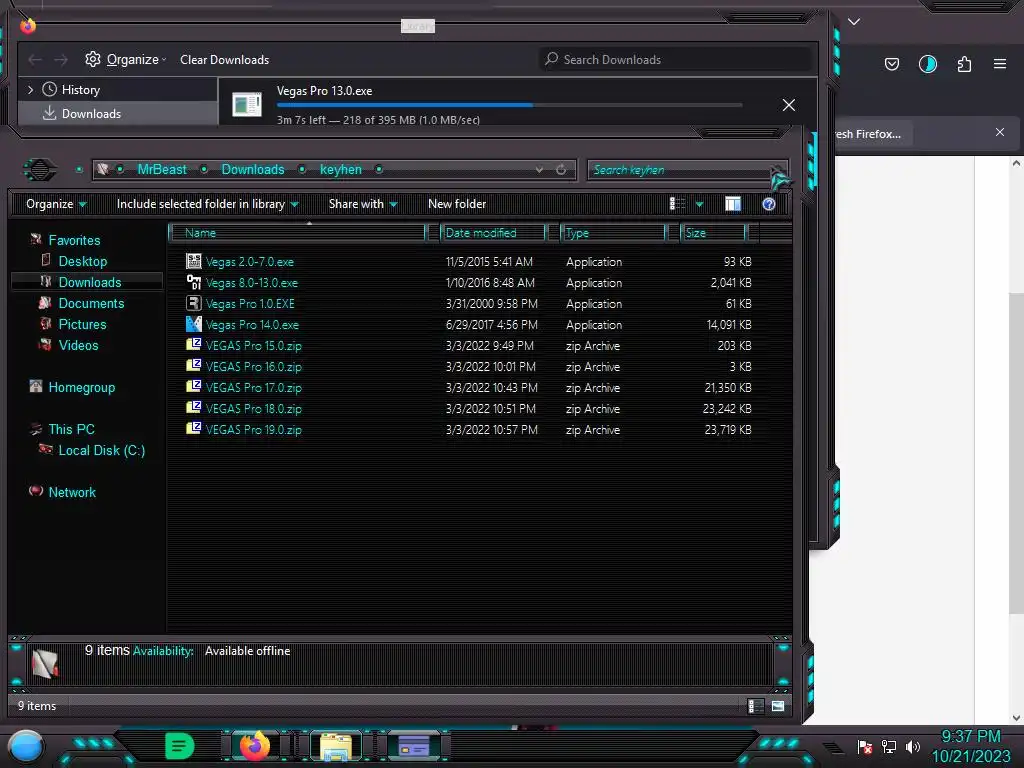Open the green notes app on taskbar

[179, 746]
